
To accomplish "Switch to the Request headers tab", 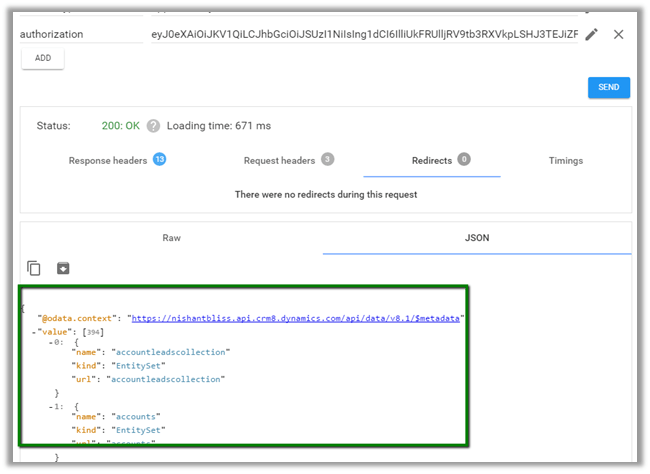I will pyautogui.click(x=279, y=160).
